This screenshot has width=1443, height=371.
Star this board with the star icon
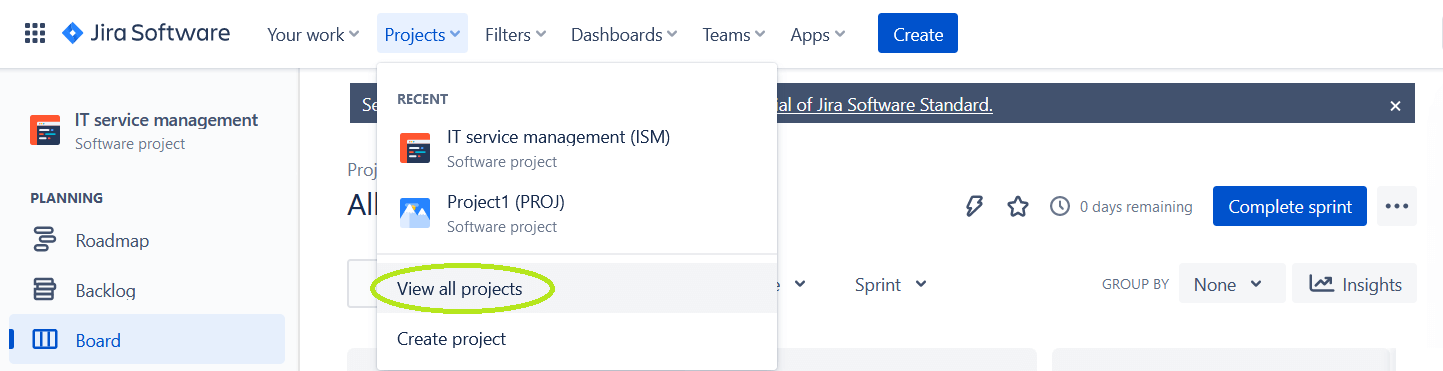click(1018, 206)
